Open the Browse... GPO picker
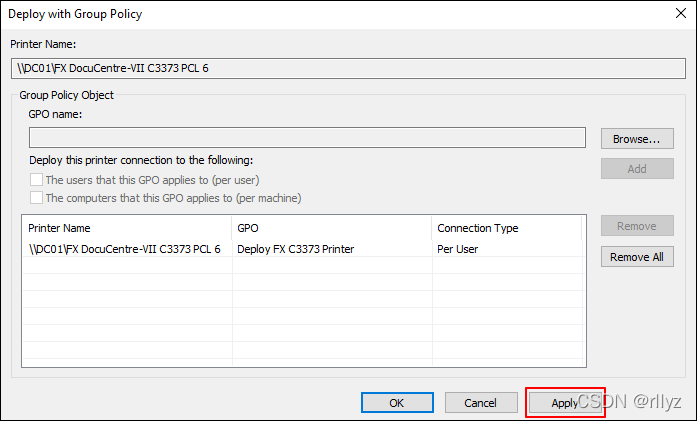Screen dimensions: 697x421 click(x=637, y=139)
